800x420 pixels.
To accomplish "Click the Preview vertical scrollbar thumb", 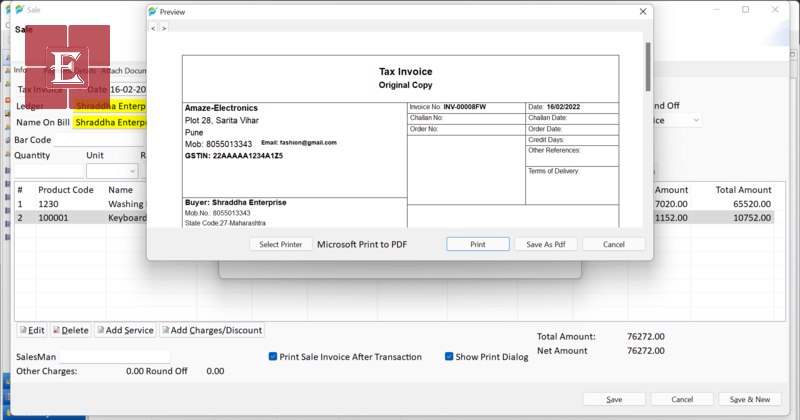I will [647, 66].
